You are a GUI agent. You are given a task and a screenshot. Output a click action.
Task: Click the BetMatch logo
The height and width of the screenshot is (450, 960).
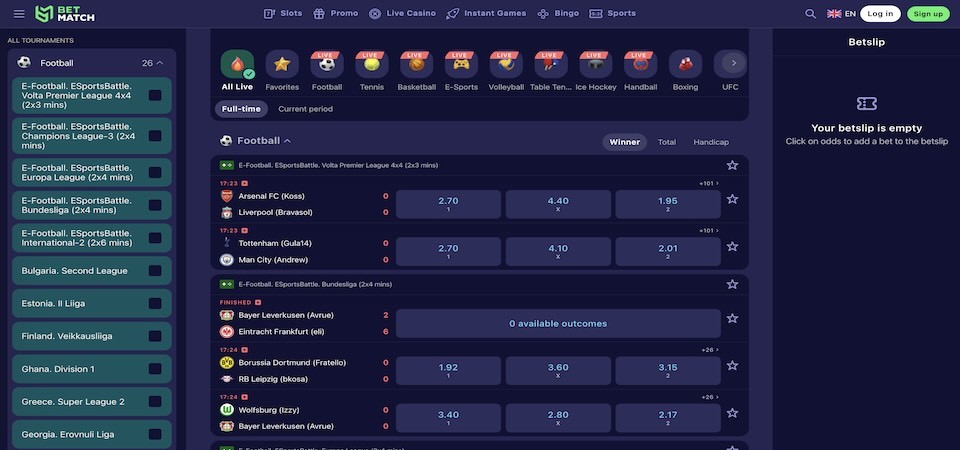pos(65,14)
